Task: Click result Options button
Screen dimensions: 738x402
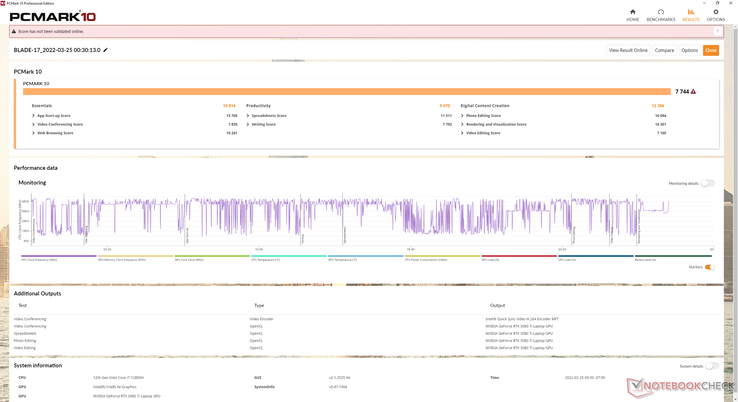Action: point(690,50)
